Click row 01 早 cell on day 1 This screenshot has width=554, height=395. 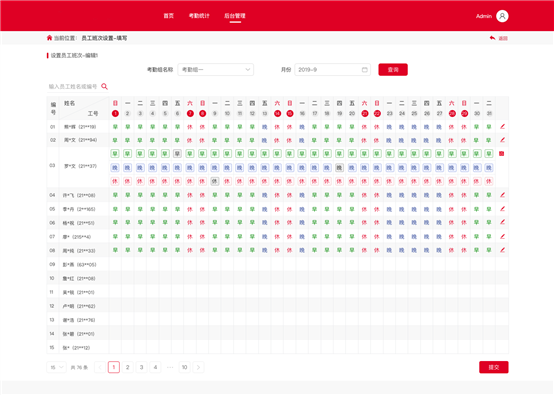(115, 126)
